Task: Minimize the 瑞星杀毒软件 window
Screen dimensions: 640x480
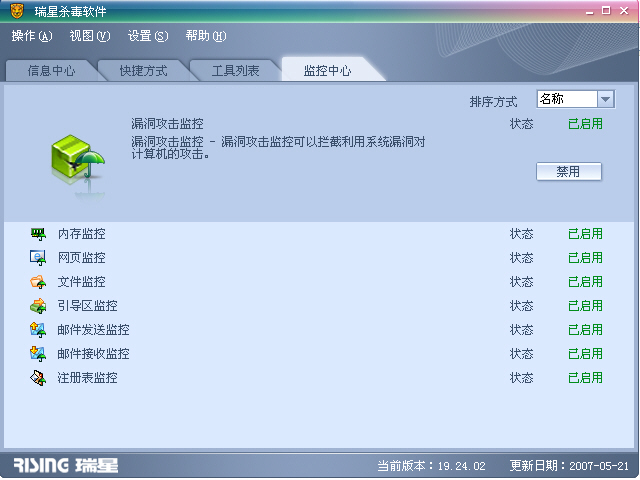Action: pos(589,11)
